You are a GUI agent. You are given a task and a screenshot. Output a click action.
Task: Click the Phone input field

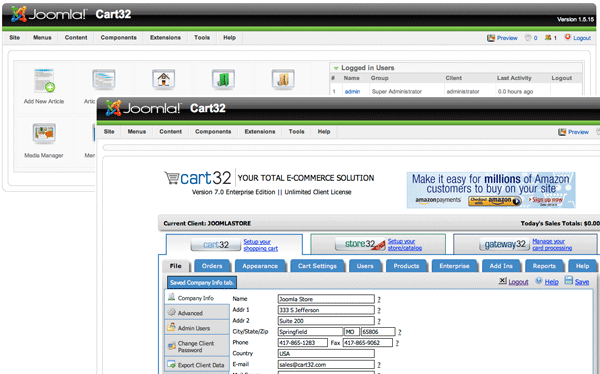pos(302,343)
